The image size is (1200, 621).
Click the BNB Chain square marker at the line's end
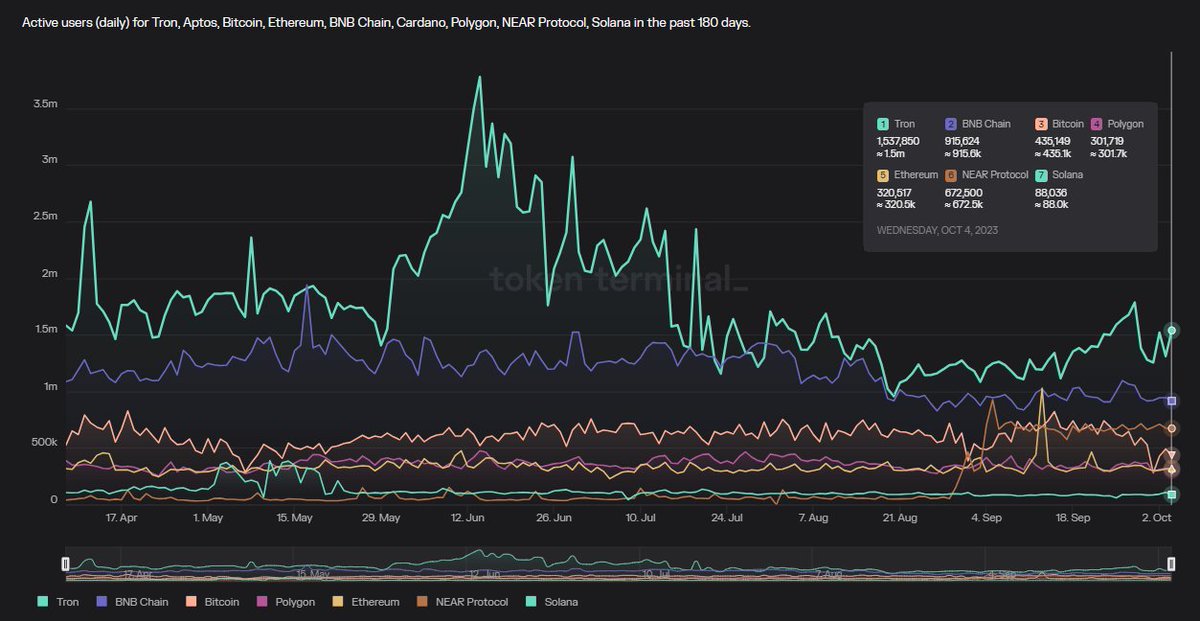[x=1172, y=400]
